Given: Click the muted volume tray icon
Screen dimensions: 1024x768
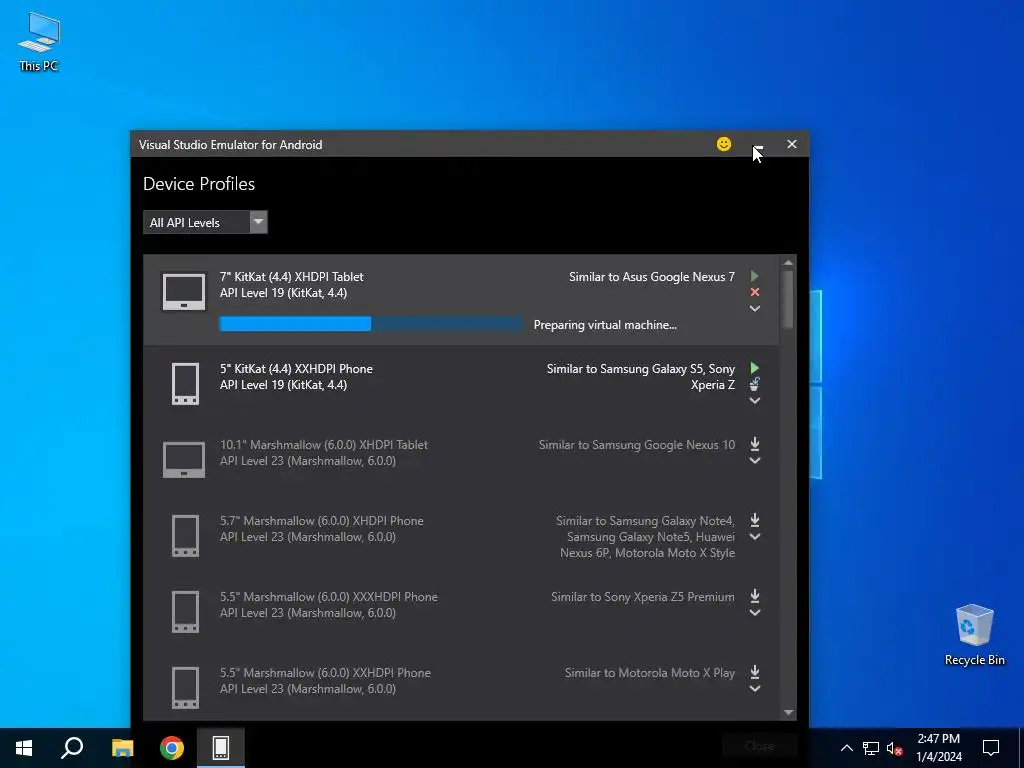Looking at the screenshot, I should click(894, 748).
